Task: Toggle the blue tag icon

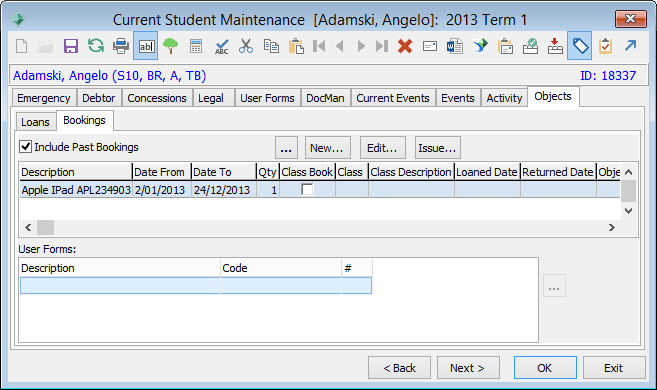Action: (x=579, y=46)
